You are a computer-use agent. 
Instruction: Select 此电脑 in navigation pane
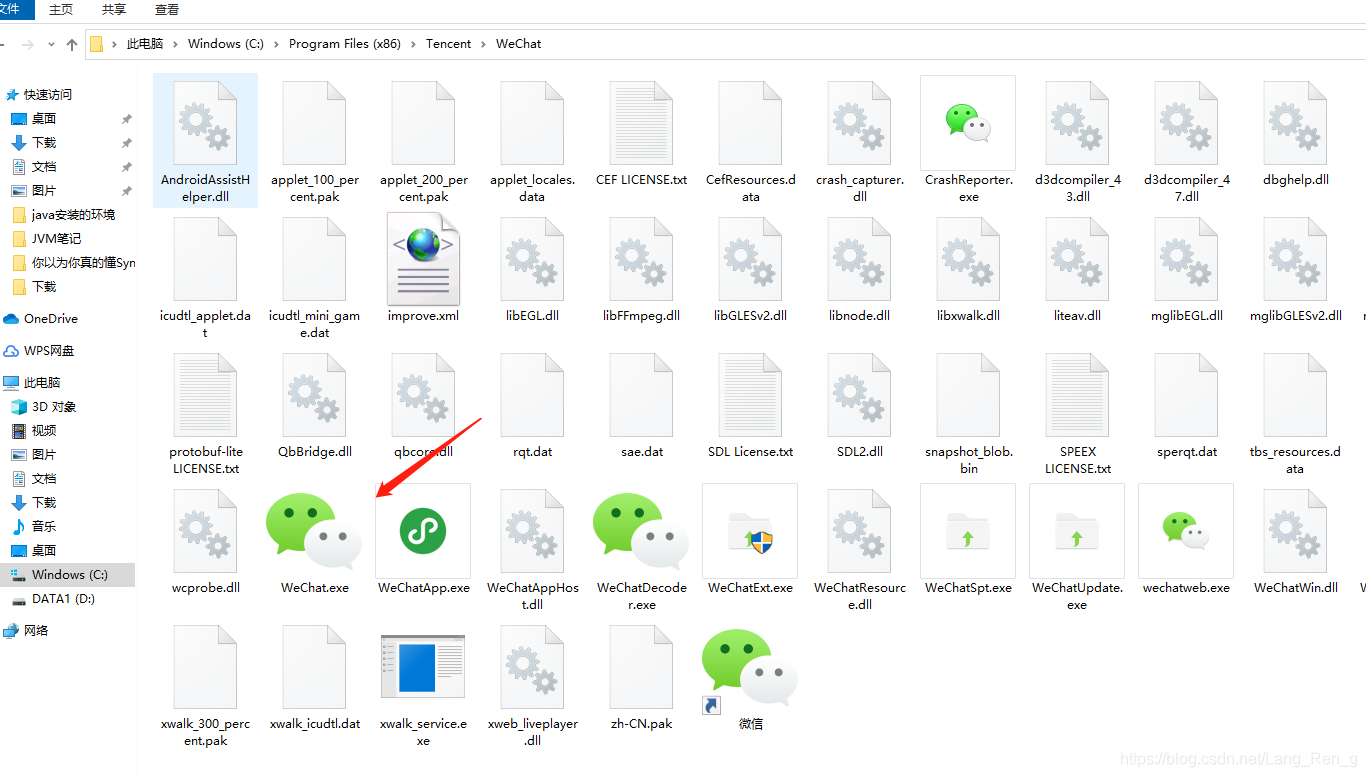[x=41, y=383]
